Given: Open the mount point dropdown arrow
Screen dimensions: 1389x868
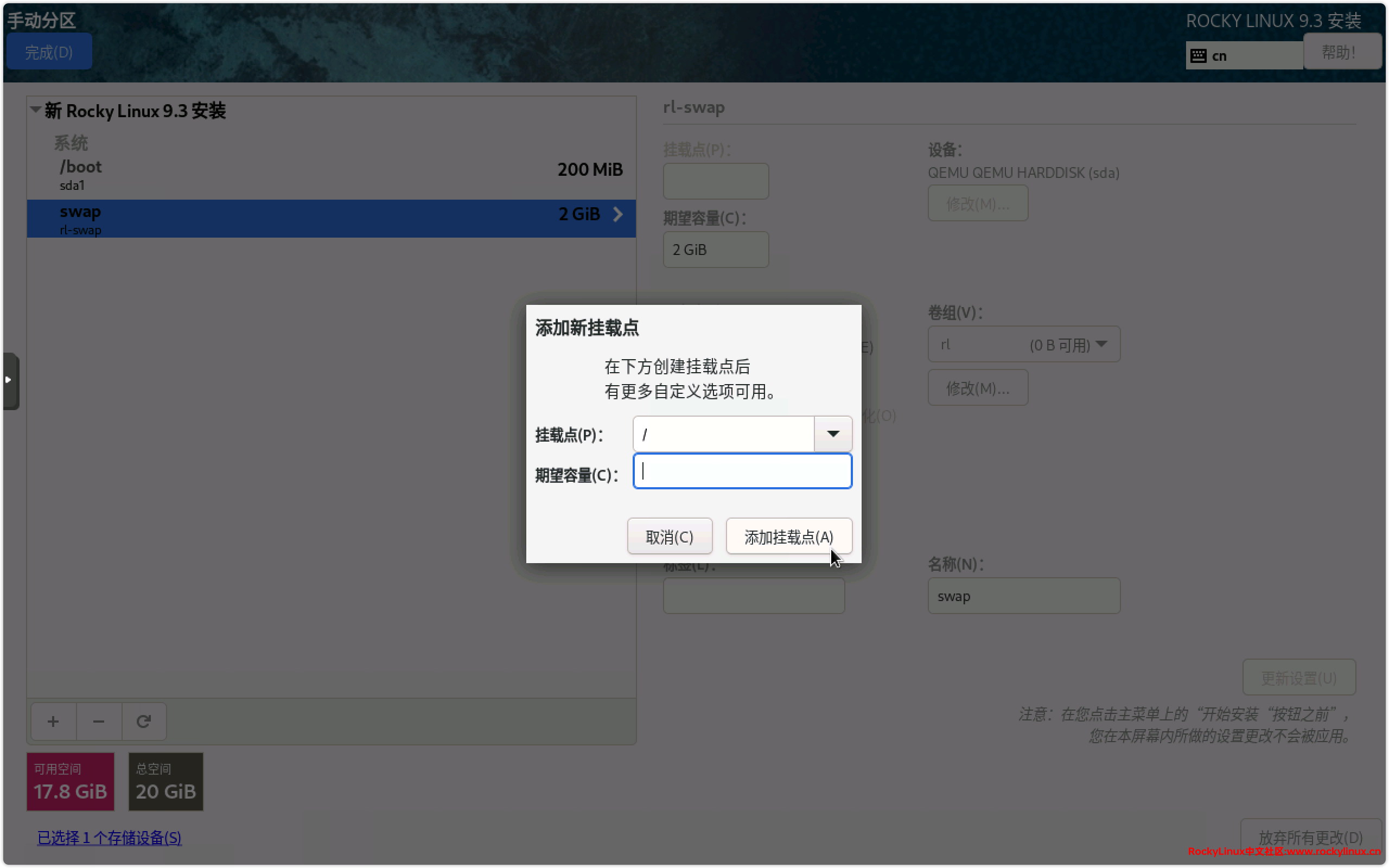Looking at the screenshot, I should tap(832, 434).
